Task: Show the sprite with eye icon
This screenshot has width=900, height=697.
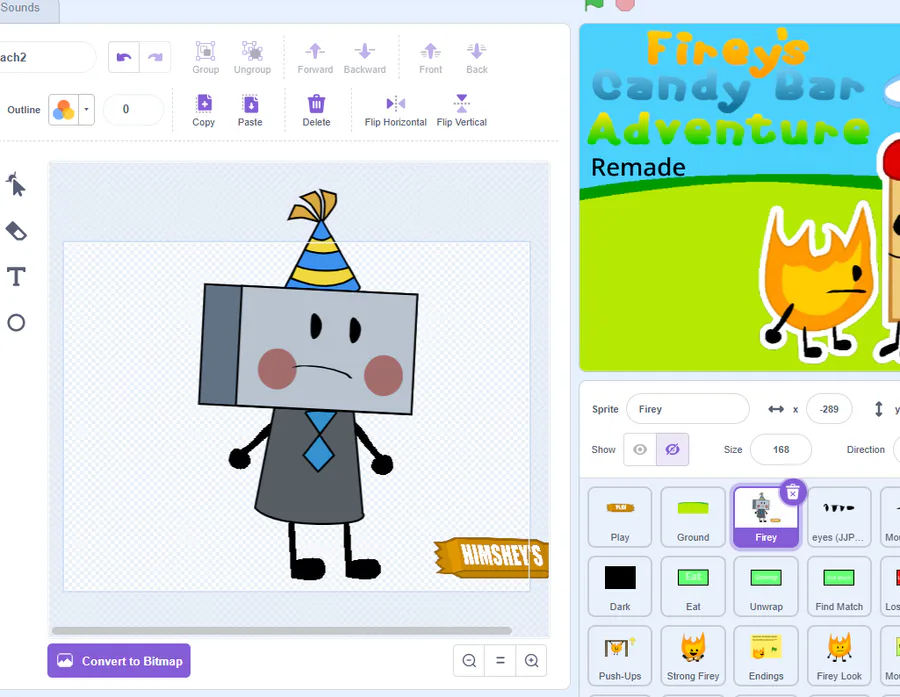Action: (x=640, y=450)
